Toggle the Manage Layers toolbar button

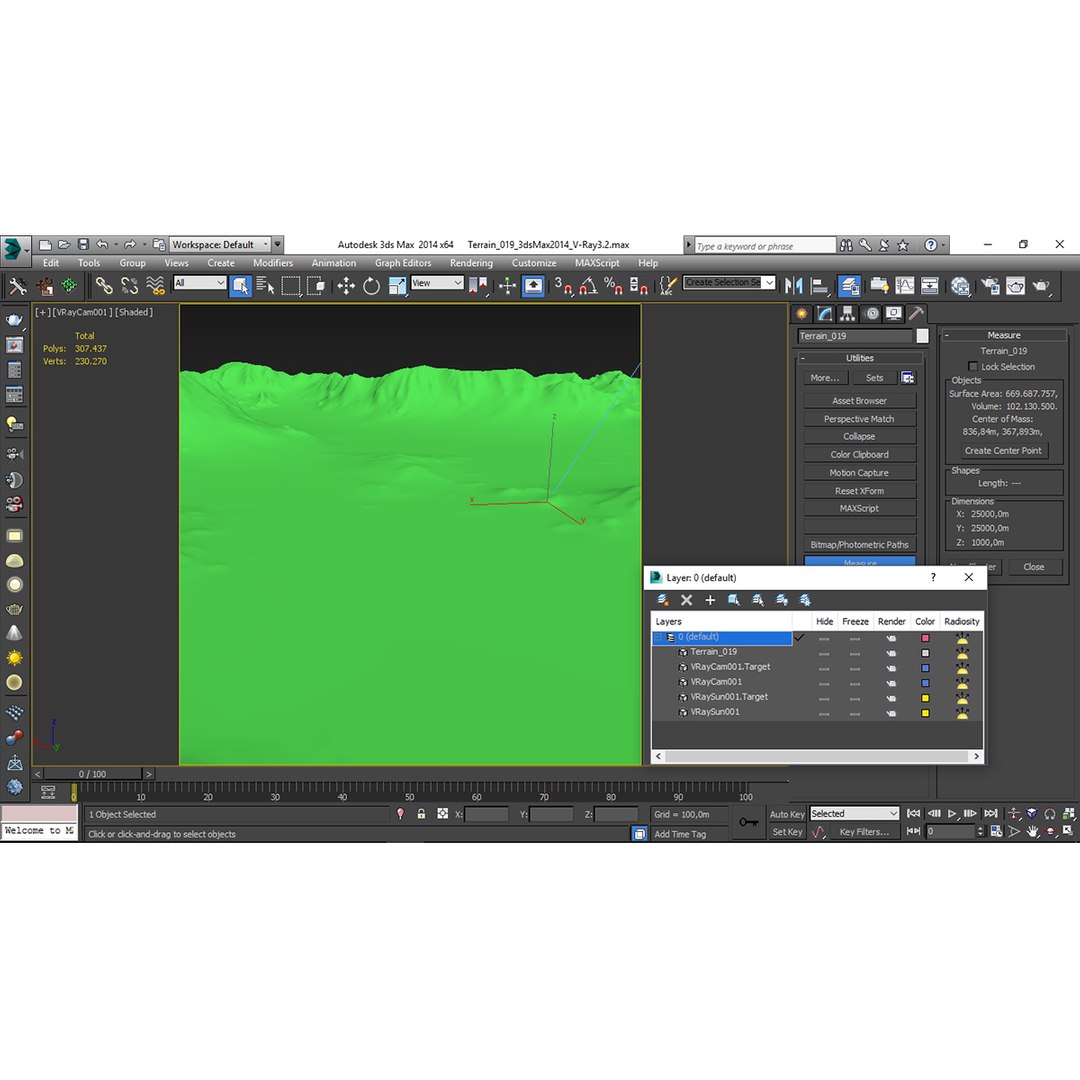(x=849, y=285)
